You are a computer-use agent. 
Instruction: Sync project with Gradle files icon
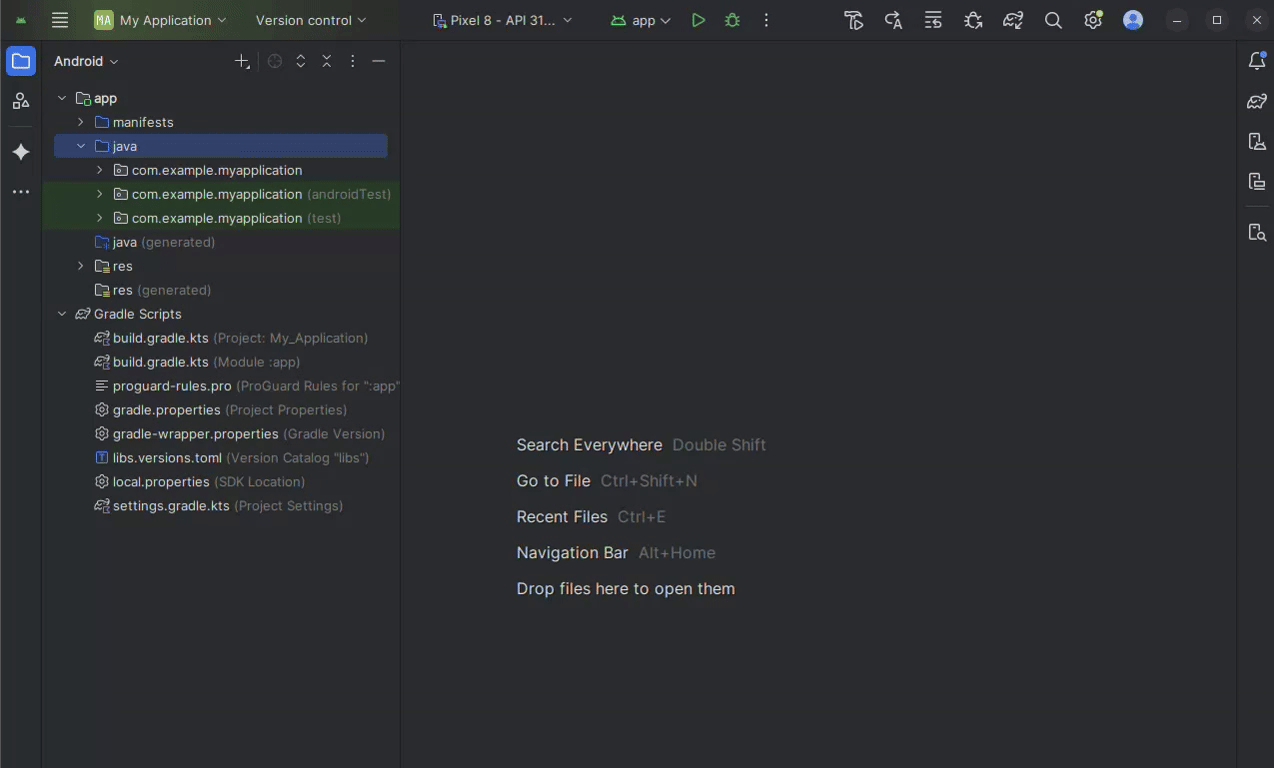(x=1013, y=20)
